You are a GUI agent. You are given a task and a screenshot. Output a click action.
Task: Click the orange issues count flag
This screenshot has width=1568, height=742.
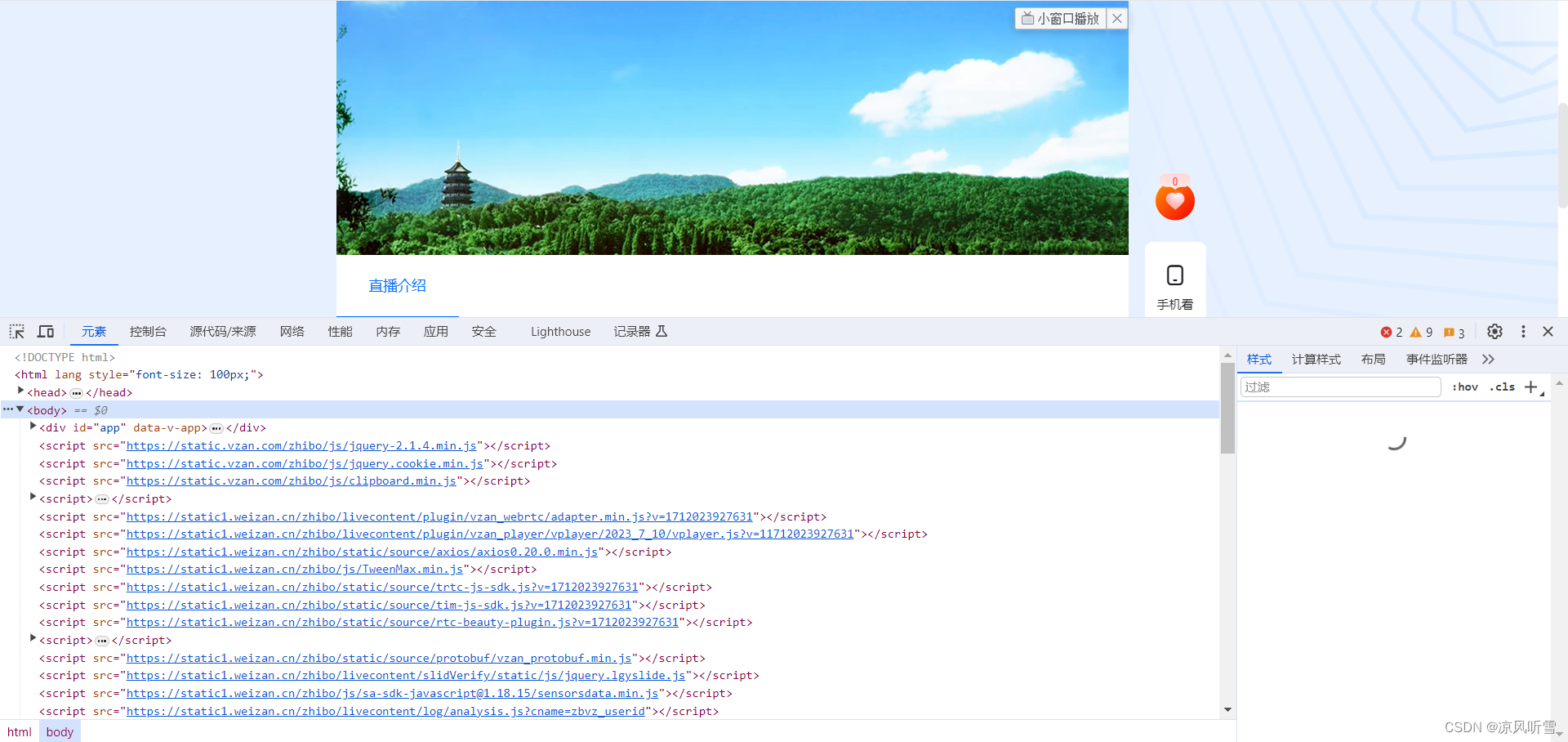(1454, 333)
